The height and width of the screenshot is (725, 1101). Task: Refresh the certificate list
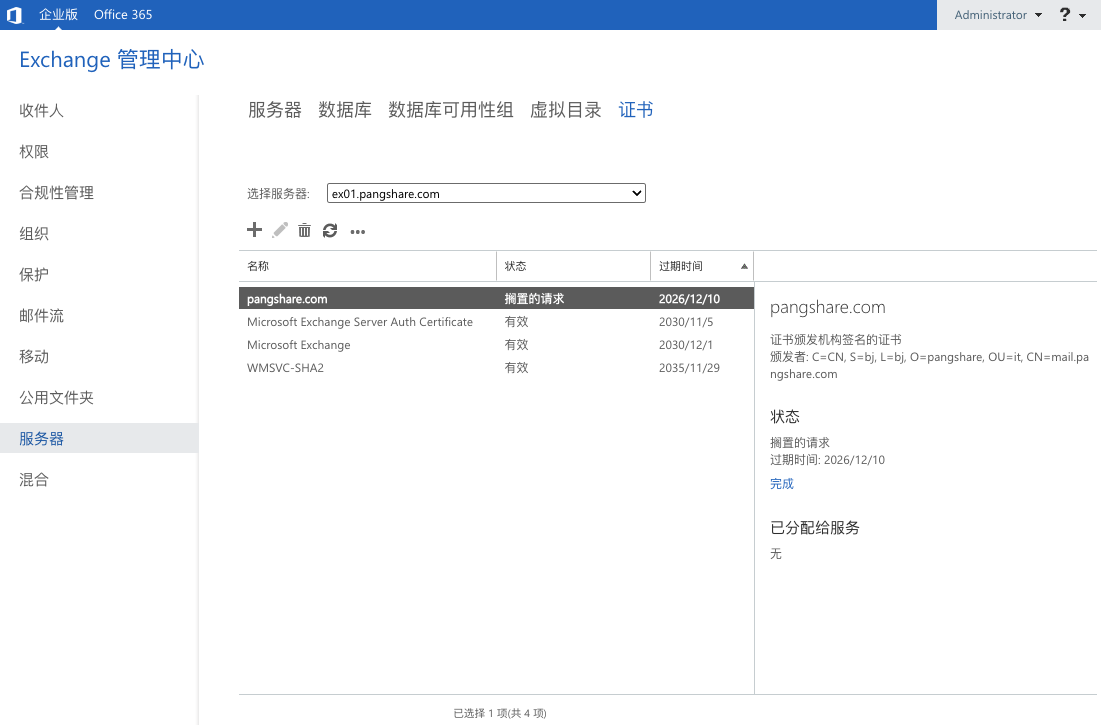(330, 230)
